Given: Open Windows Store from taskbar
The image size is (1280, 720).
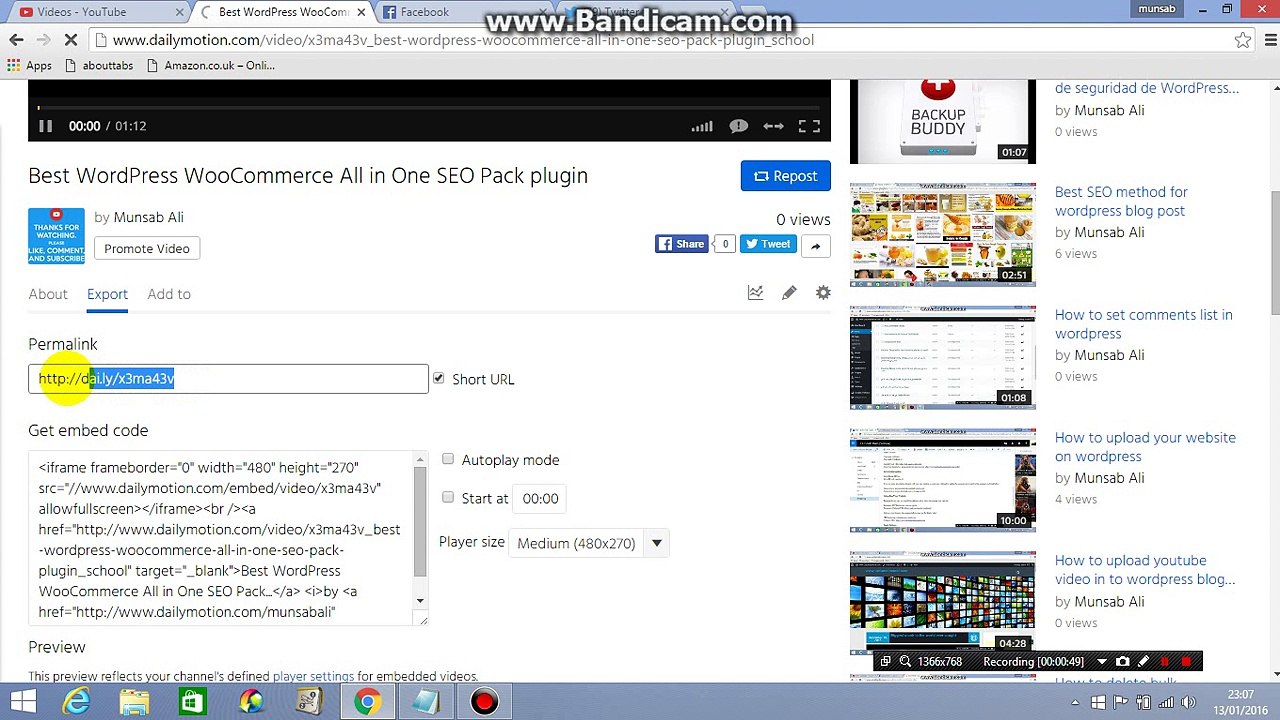Looking at the screenshot, I should point(192,702).
